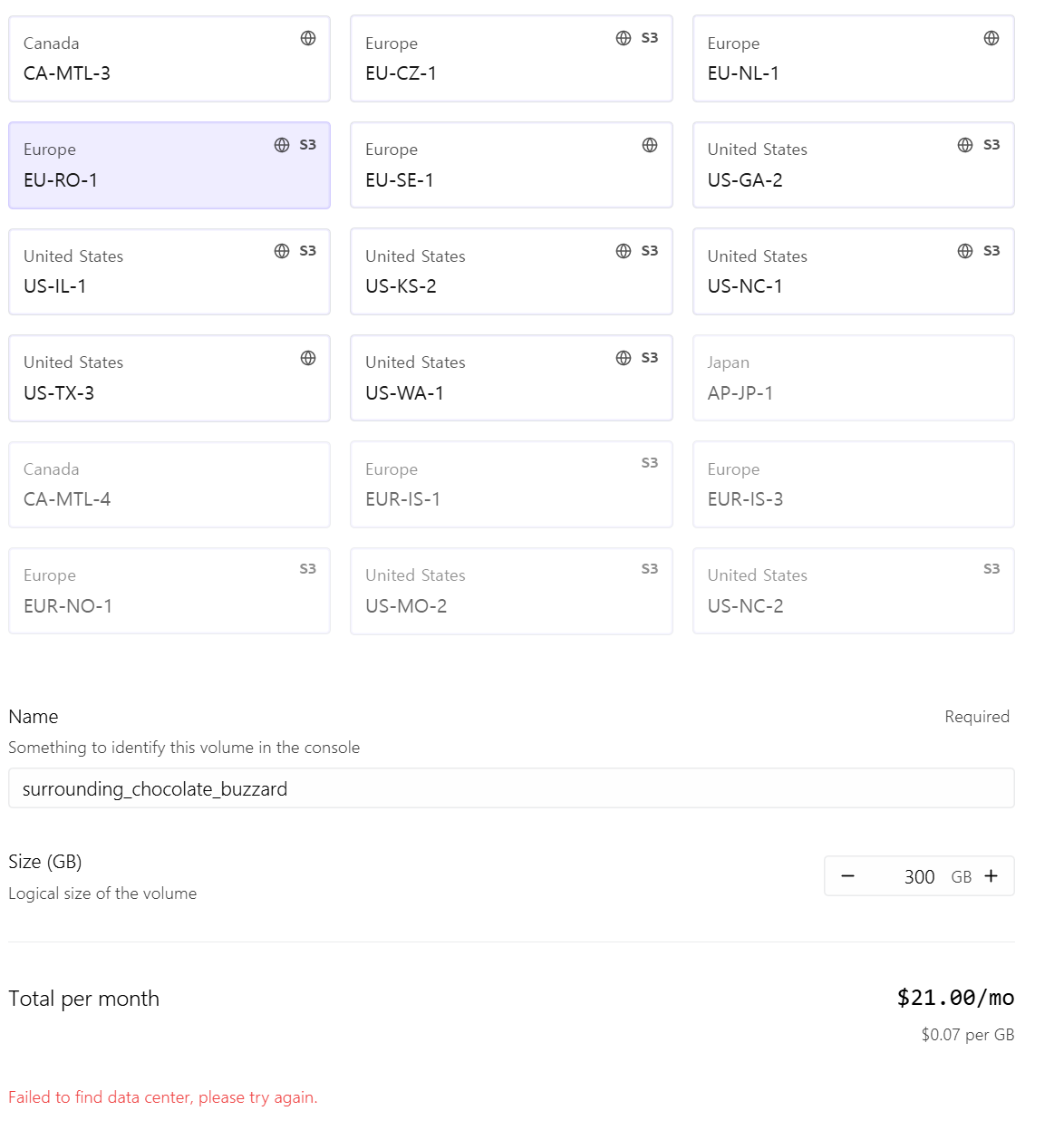The width and height of the screenshot is (1064, 1130).
Task: Choose the US-IL-1 data center card
Action: tap(169, 272)
